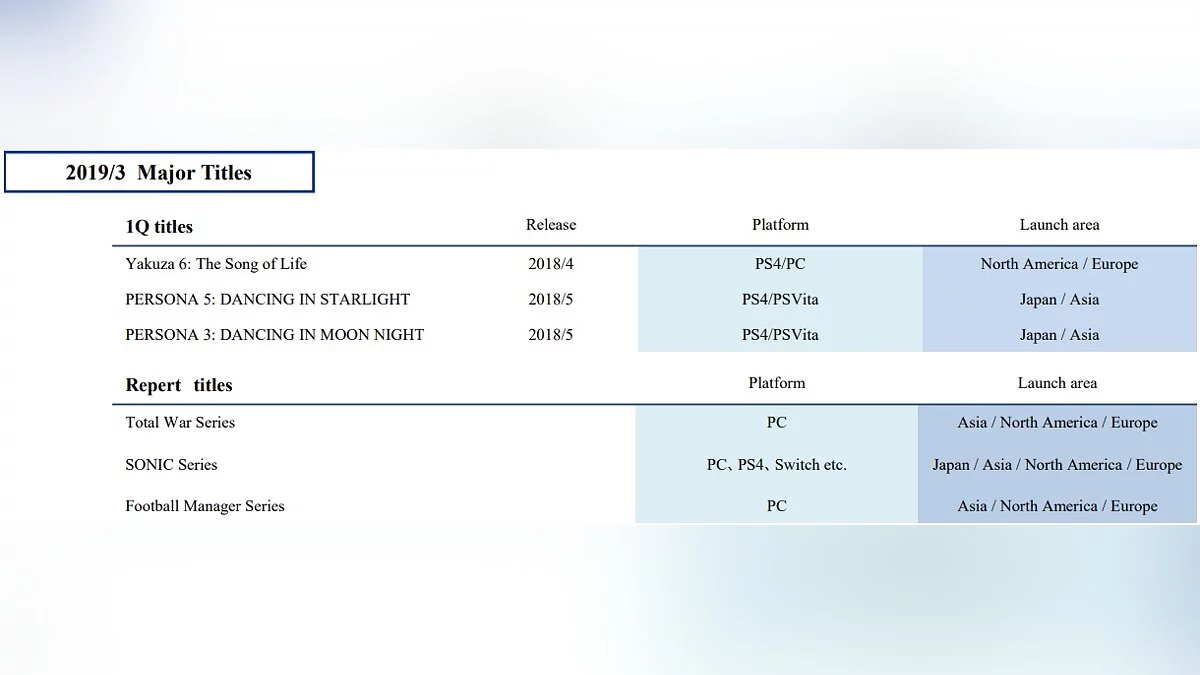Select "PERSONA 3: DANCING IN MOON NIGHT" title
The width and height of the screenshot is (1200, 675).
(x=275, y=335)
